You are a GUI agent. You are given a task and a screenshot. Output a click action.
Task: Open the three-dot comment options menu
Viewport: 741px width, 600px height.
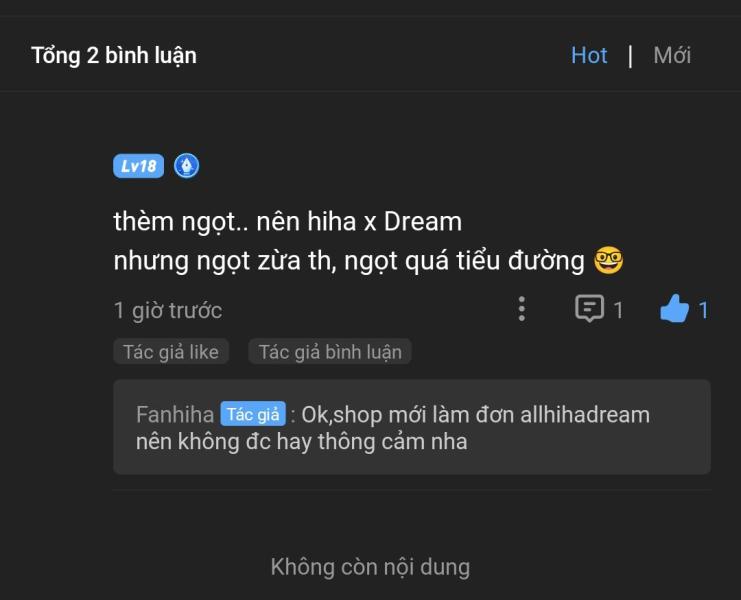pos(522,309)
